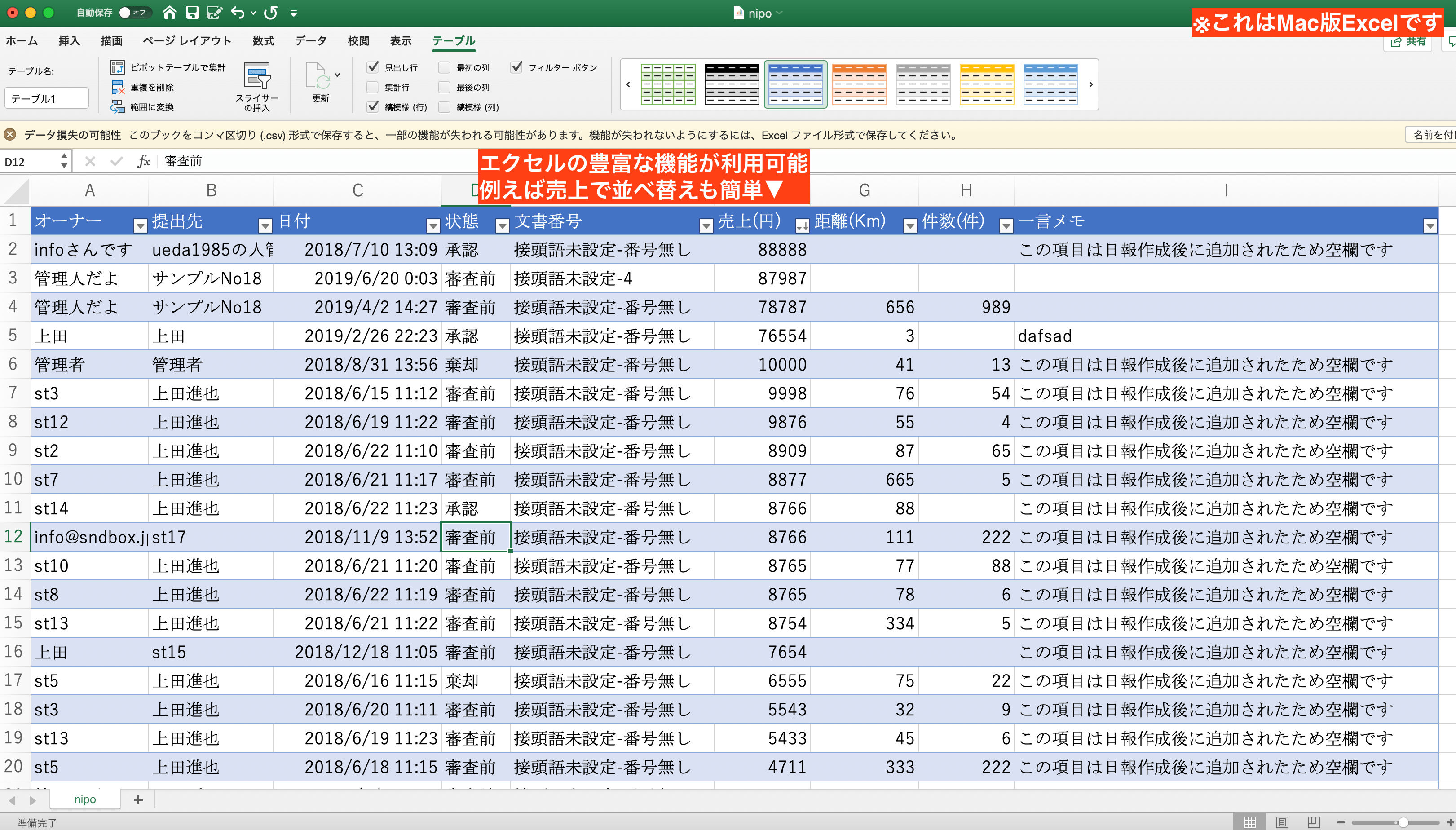Click ピボットテーブルで集計 icon

117,67
